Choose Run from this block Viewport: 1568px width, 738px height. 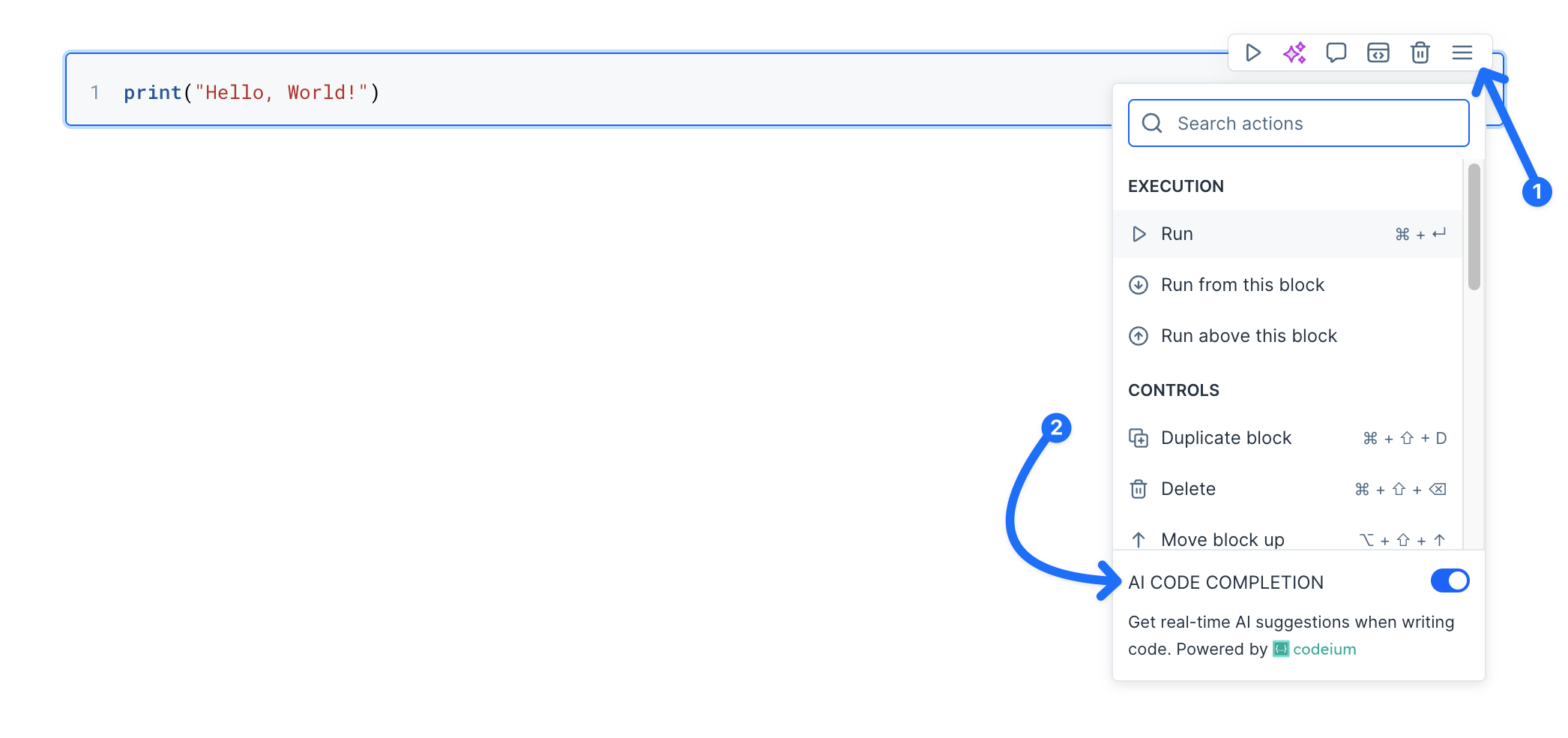tap(1288, 285)
